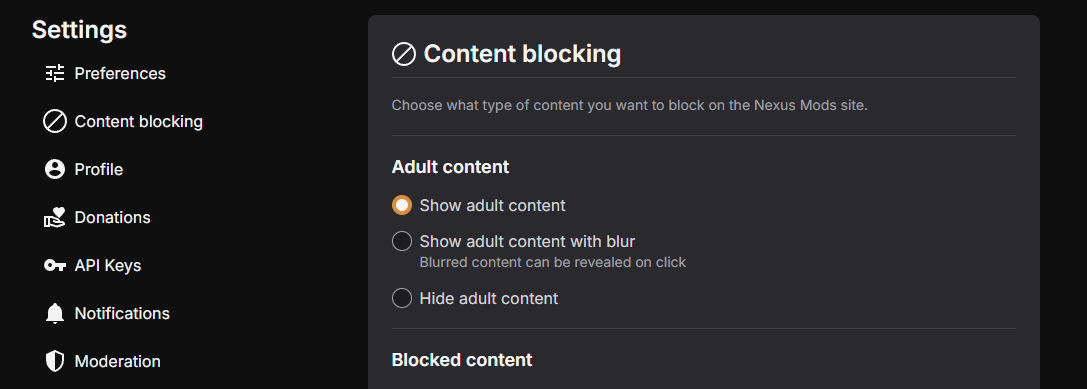This screenshot has width=1087, height=389.
Task: Go to the Profile settings page
Action: coord(98,169)
